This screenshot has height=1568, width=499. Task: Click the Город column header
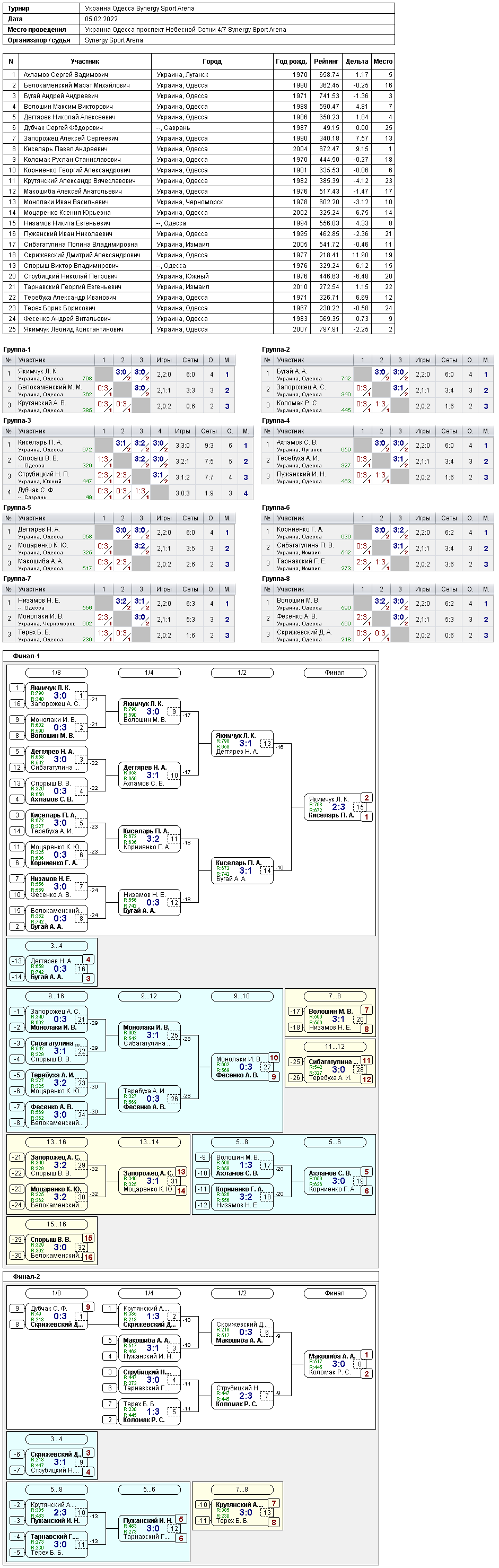coord(212,62)
